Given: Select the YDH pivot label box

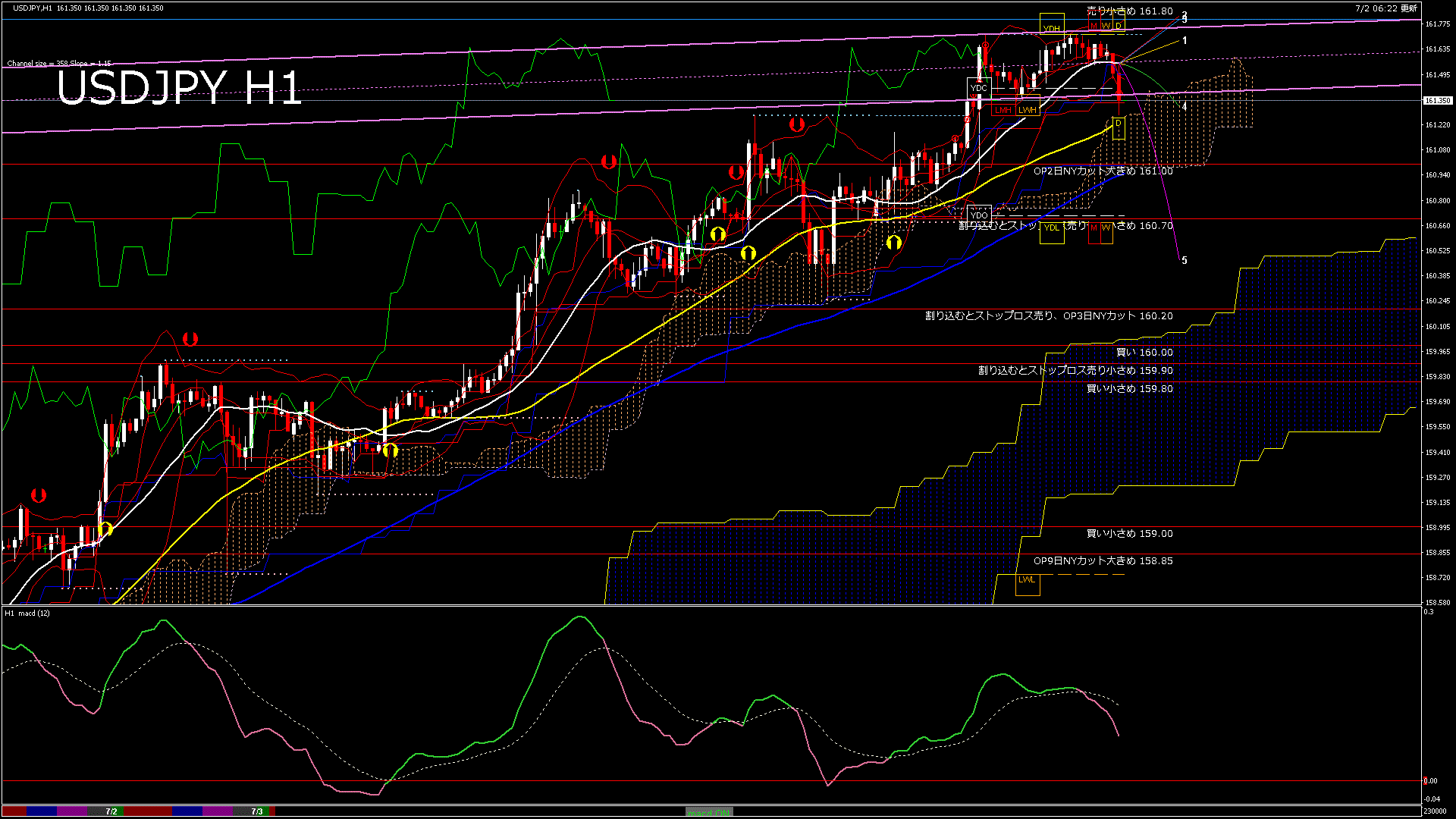Looking at the screenshot, I should pyautogui.click(x=1052, y=24).
